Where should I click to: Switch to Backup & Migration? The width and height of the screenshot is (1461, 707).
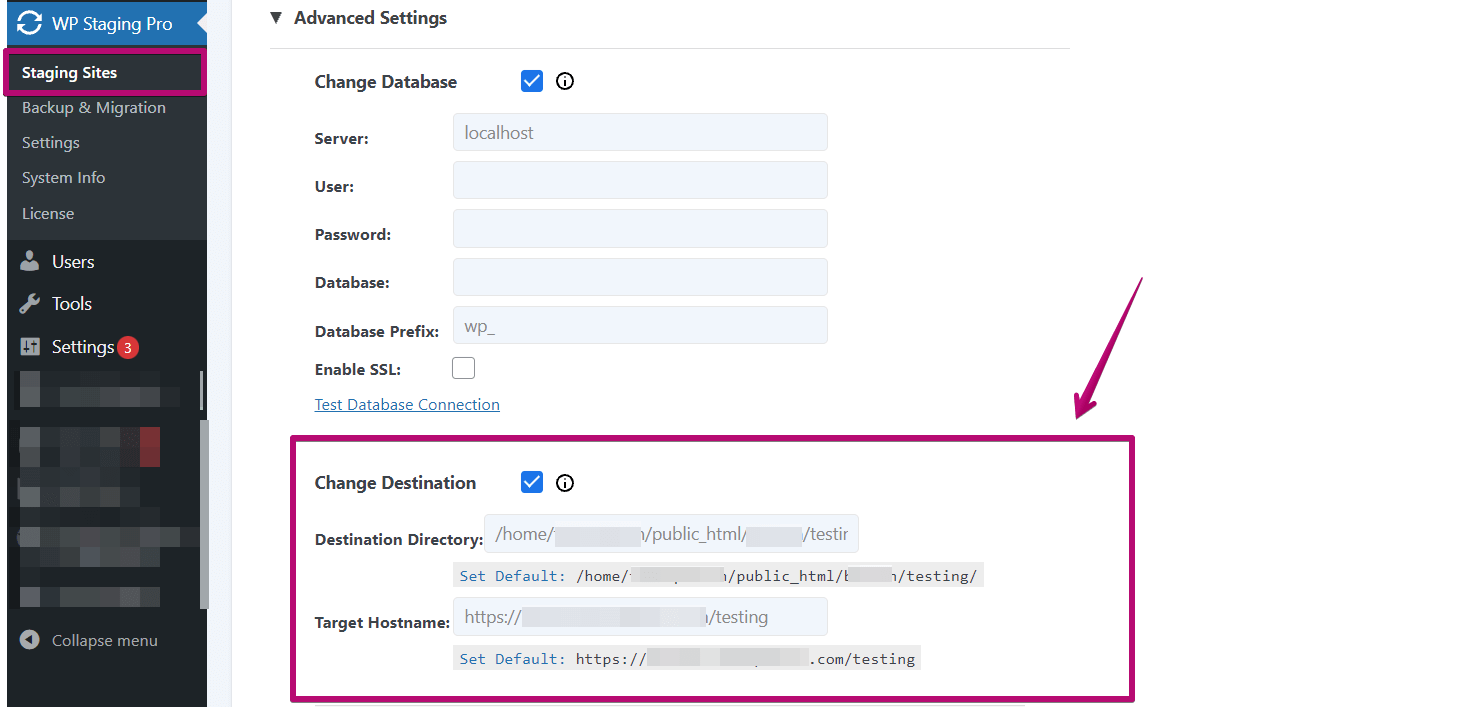coord(93,107)
